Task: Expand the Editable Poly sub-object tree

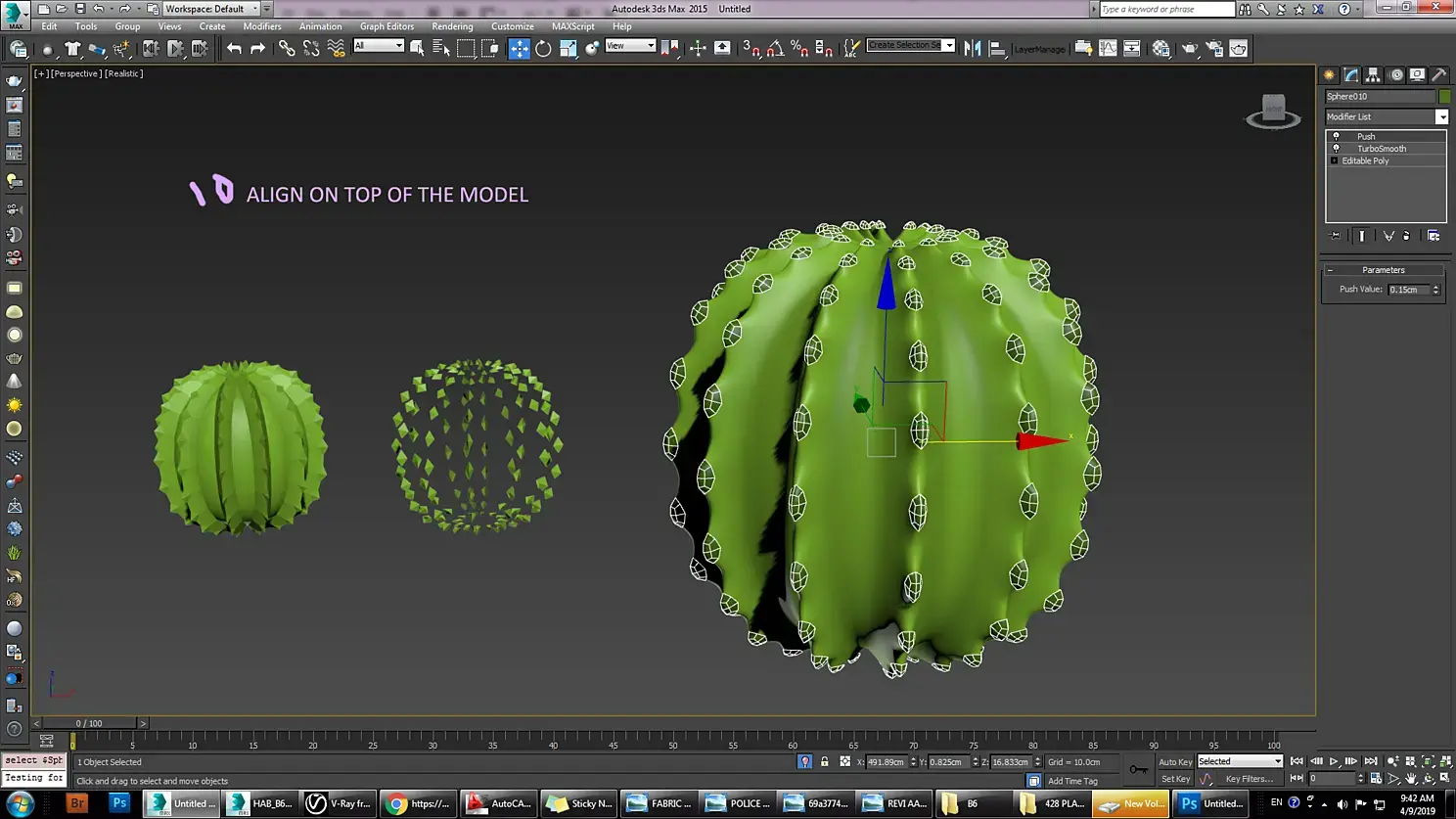Action: tap(1334, 160)
